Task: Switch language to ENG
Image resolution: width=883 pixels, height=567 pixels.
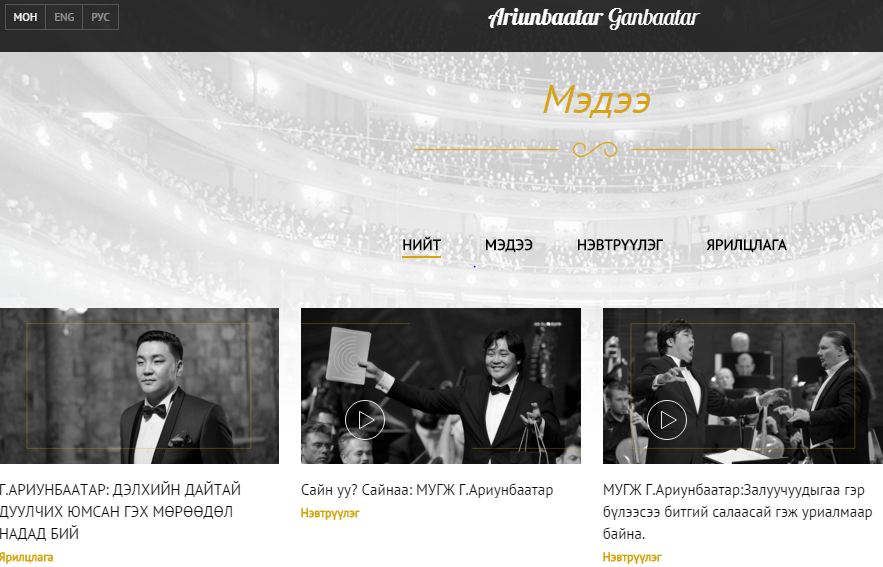Action: click(64, 17)
